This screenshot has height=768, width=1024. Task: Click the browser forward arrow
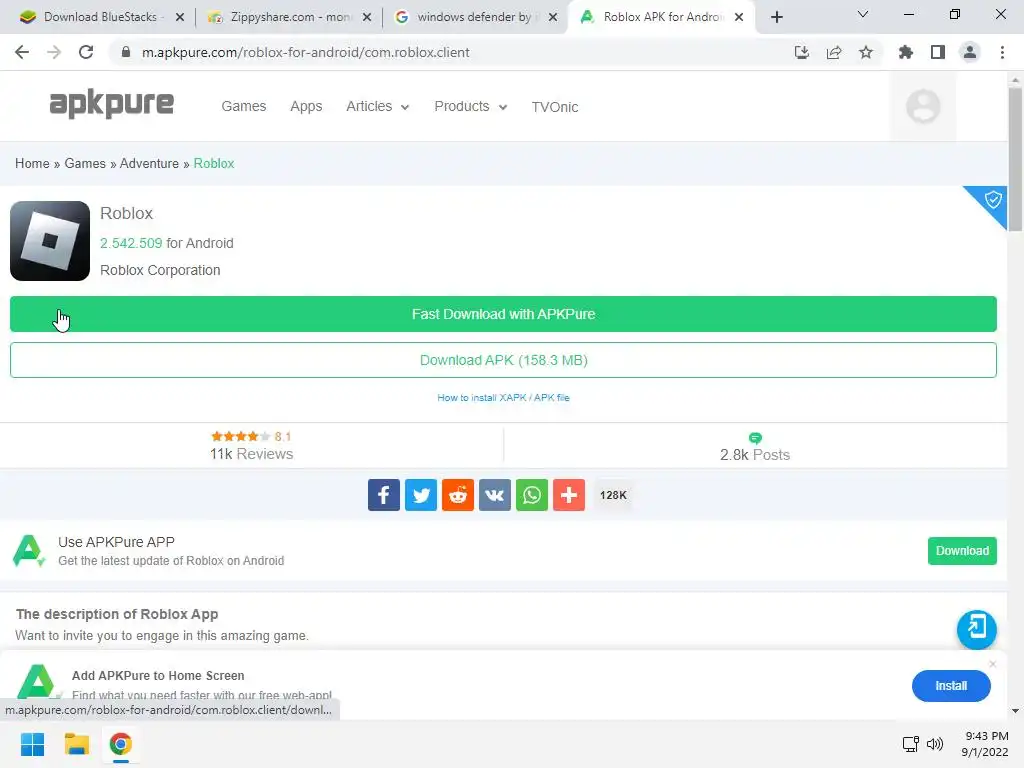54,52
